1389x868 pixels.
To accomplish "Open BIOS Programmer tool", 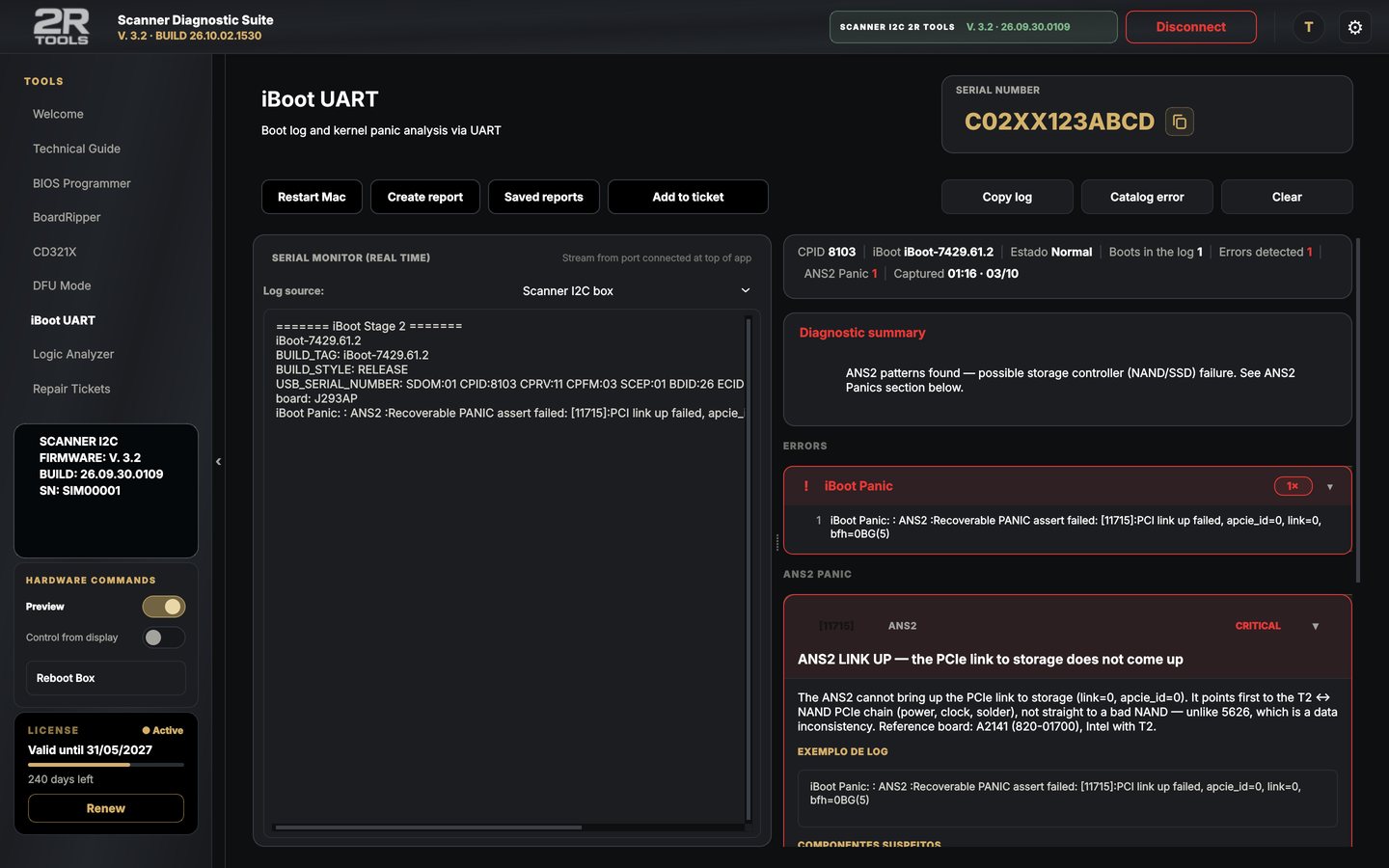I will click(81, 183).
